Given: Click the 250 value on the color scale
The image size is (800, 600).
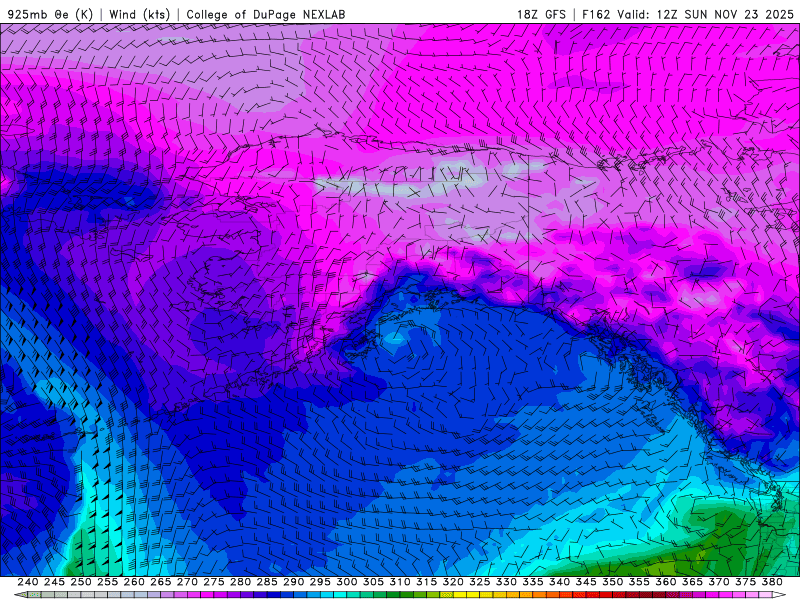Looking at the screenshot, I should 81,582.
